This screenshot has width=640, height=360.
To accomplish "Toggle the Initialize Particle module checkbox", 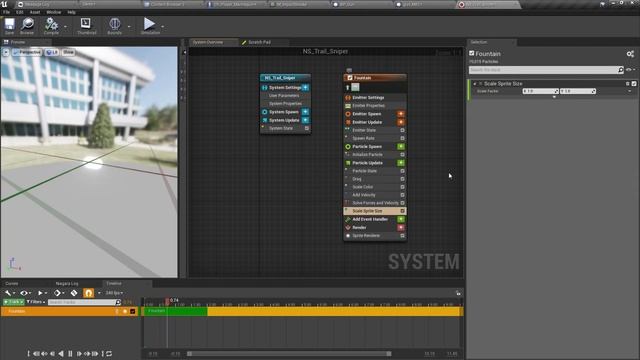I will click(x=402, y=155).
